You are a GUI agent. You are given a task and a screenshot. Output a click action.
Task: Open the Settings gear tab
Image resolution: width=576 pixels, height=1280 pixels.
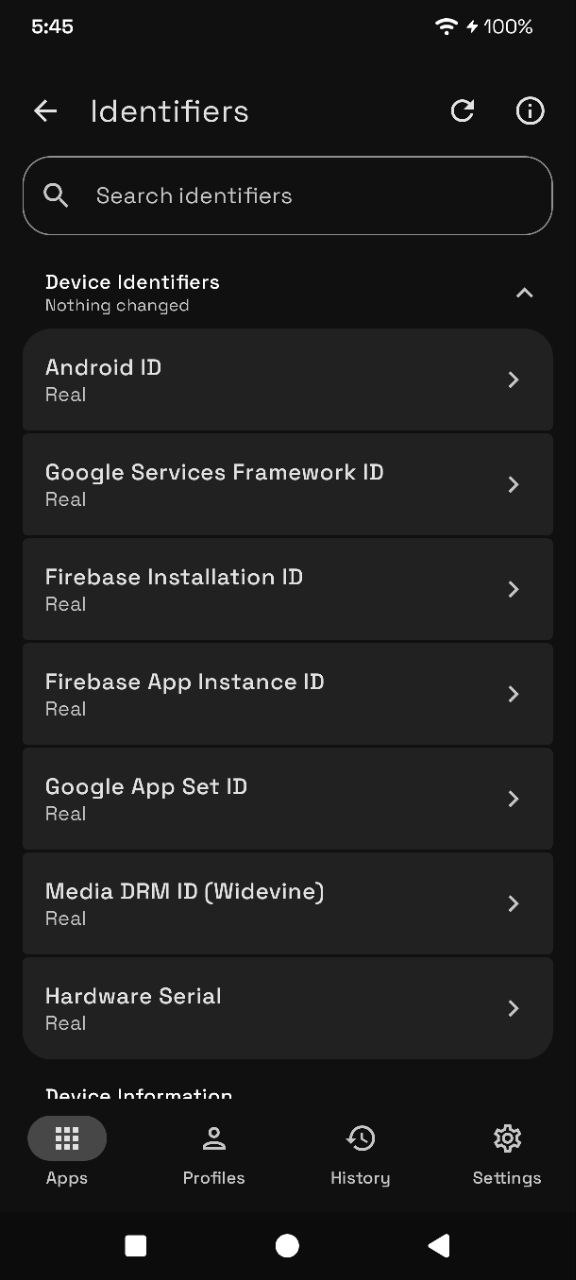507,1152
